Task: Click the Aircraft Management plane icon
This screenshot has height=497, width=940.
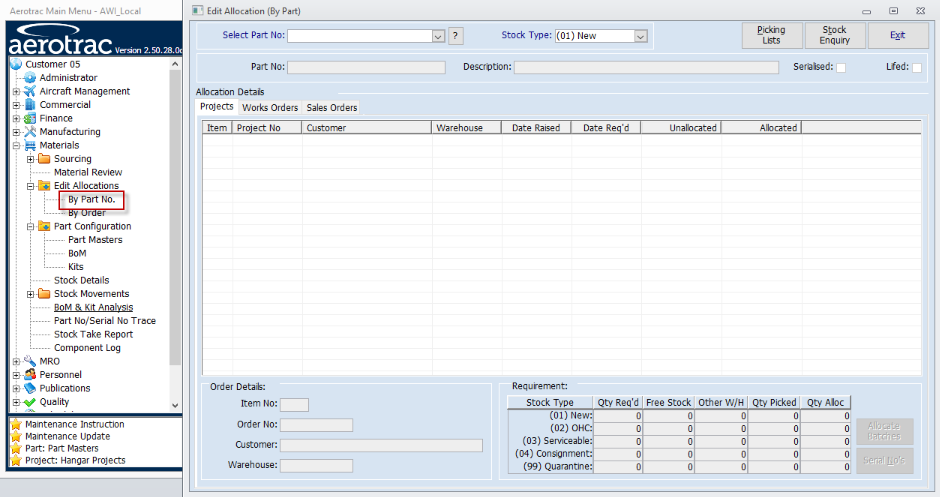Action: (30, 91)
